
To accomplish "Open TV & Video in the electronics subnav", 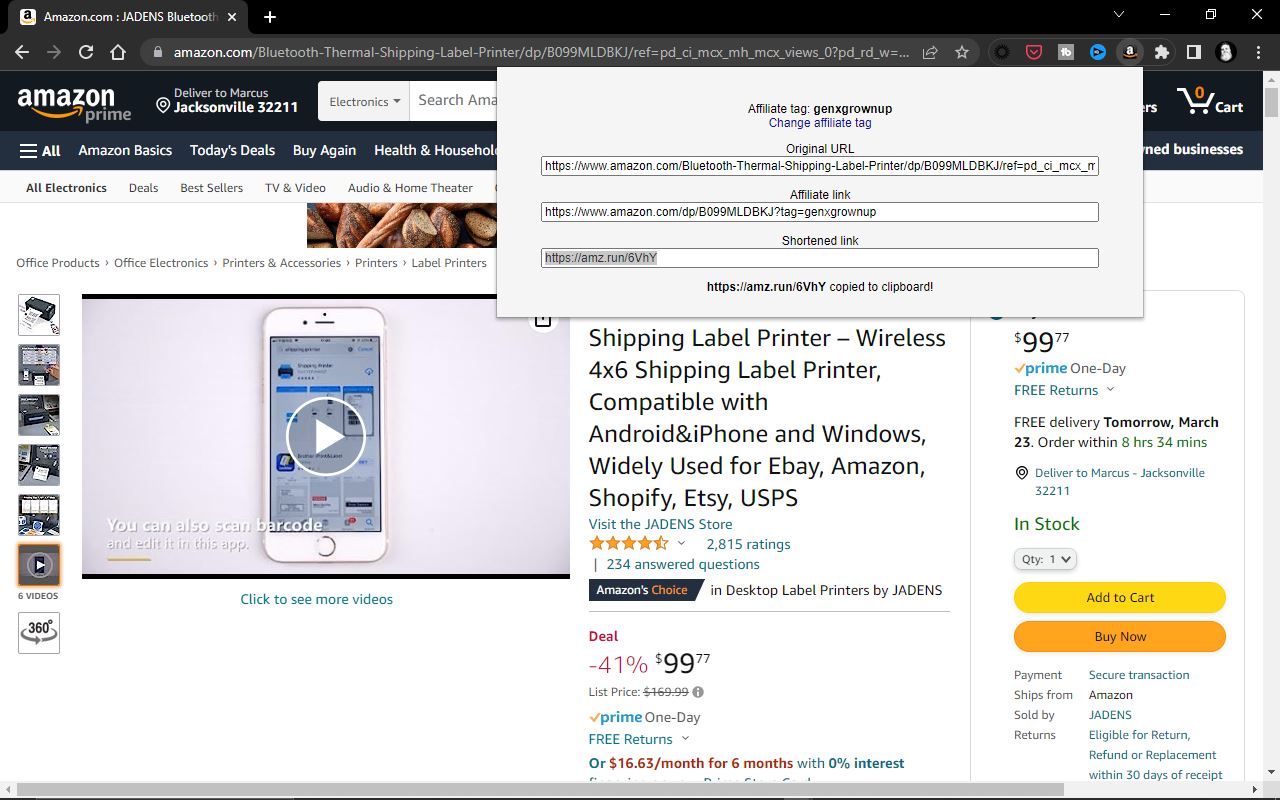I will point(295,187).
